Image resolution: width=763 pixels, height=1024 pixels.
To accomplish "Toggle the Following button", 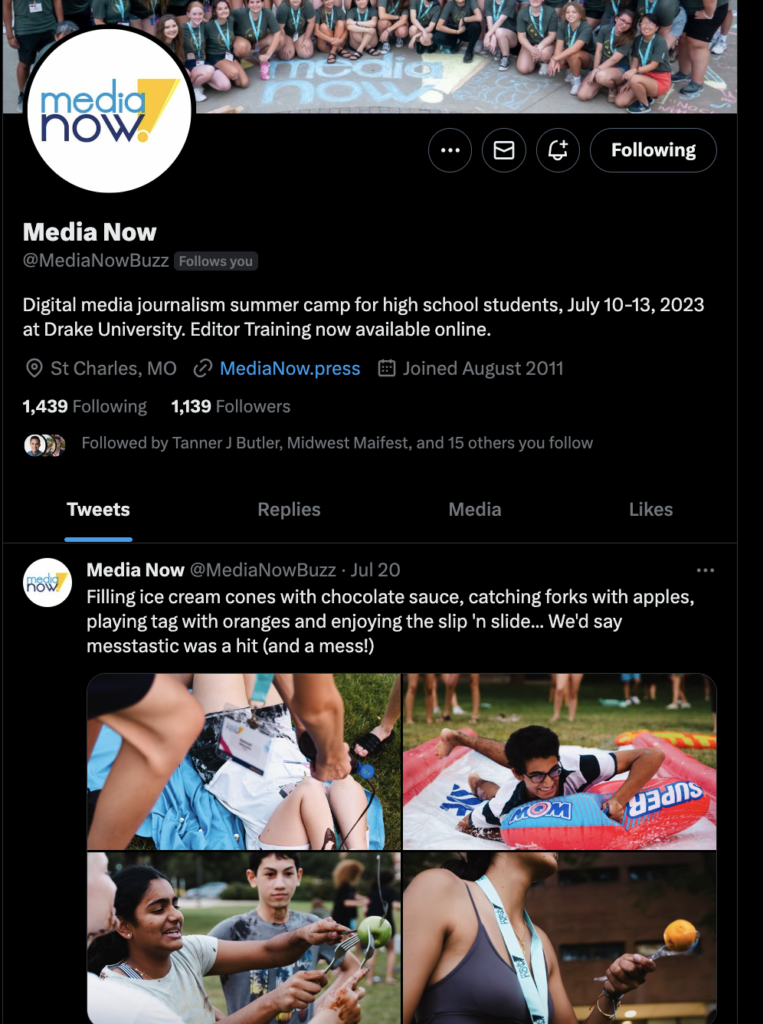I will [653, 150].
